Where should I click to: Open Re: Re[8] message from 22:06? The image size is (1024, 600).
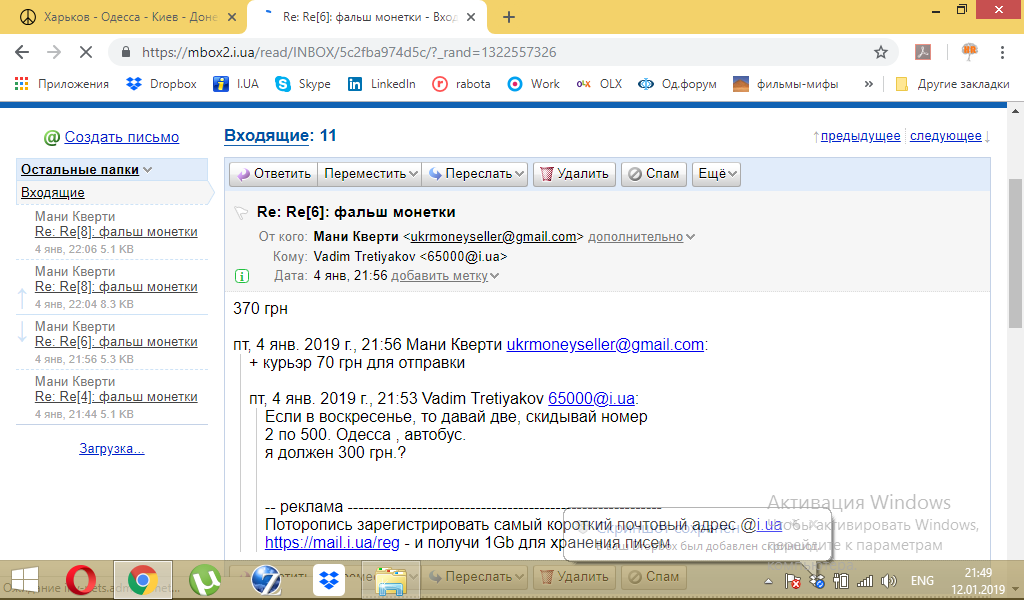[116, 232]
